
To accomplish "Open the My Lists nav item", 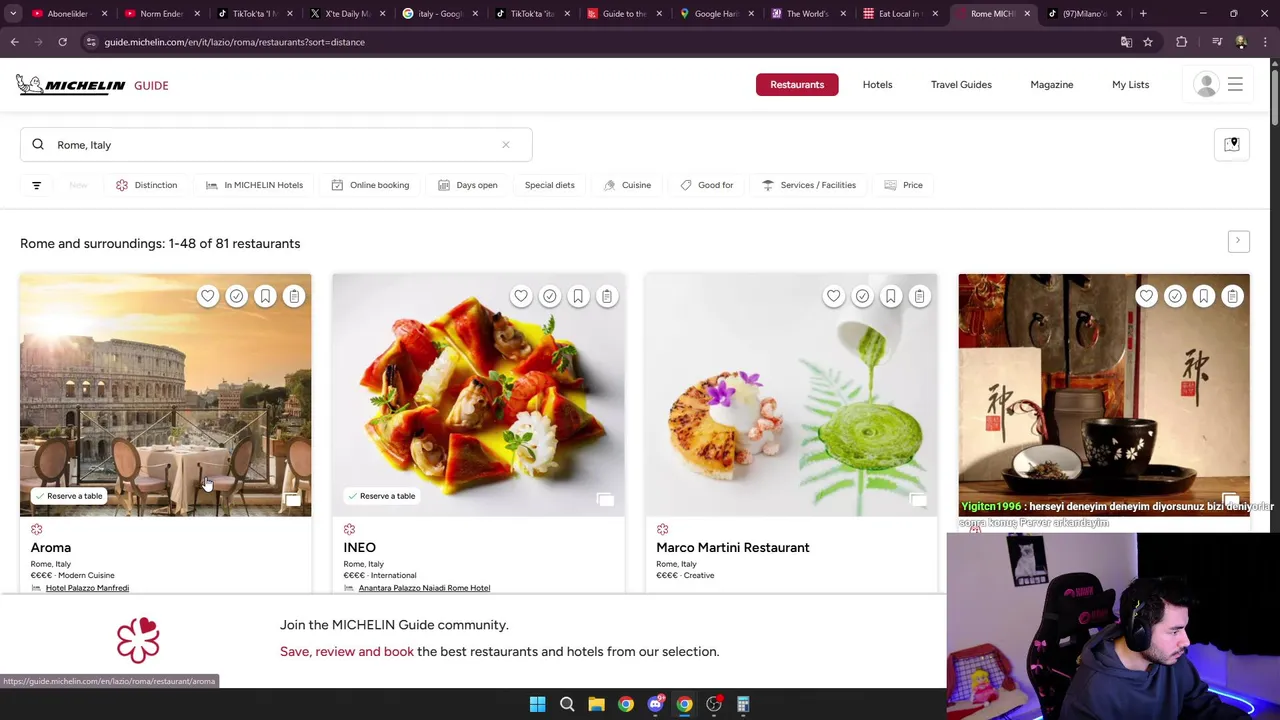I will [1130, 85].
